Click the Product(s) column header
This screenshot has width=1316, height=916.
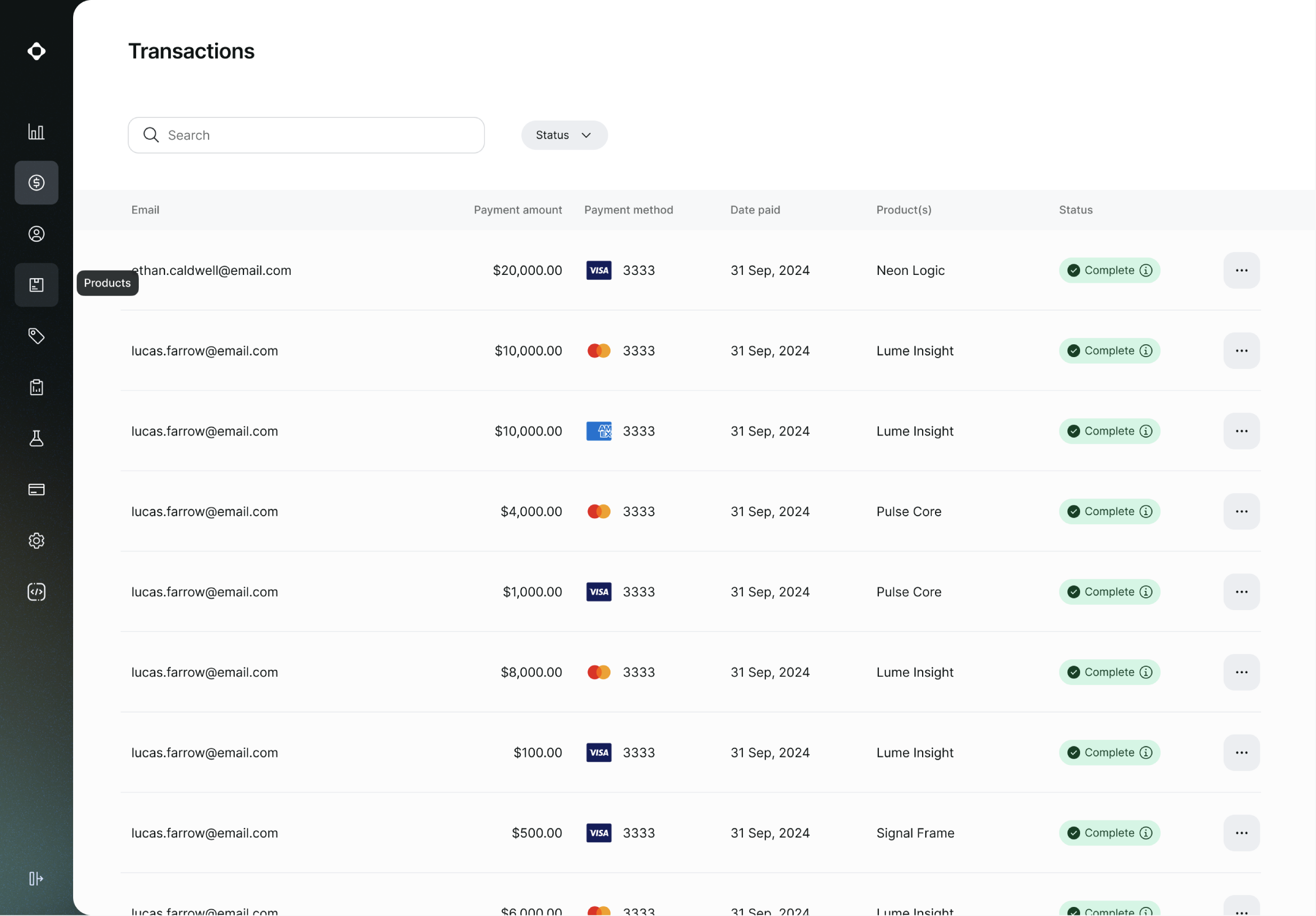904,210
